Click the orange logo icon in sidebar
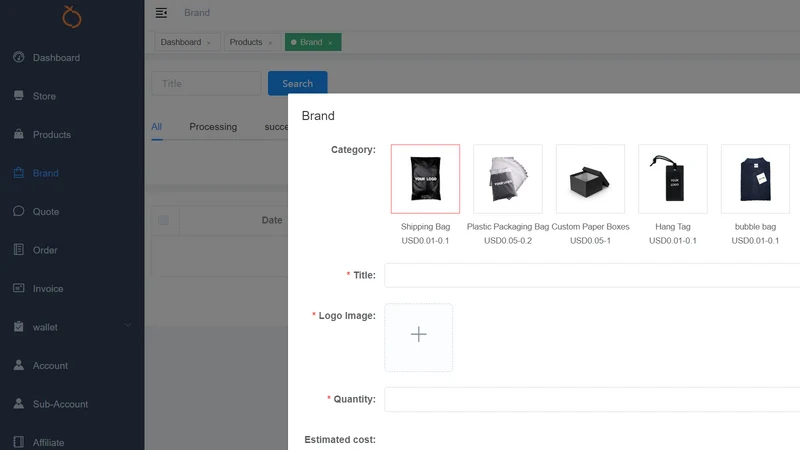This screenshot has height=450, width=800. pos(71,17)
